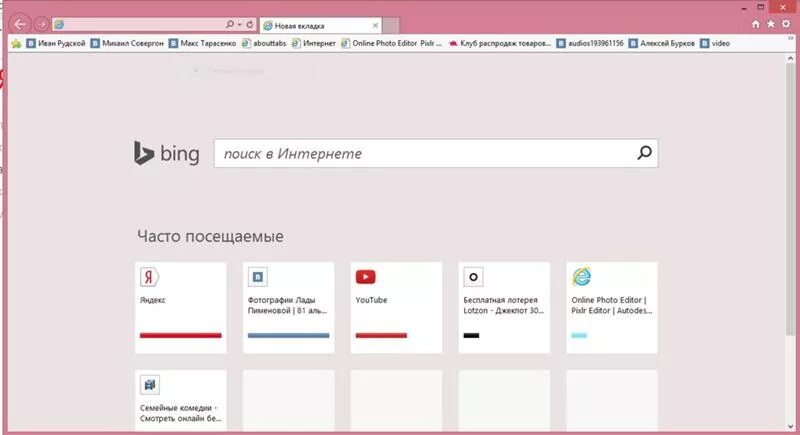Click the Фотографии tile blue frequency bar
This screenshot has height=435, width=800.
288,336
